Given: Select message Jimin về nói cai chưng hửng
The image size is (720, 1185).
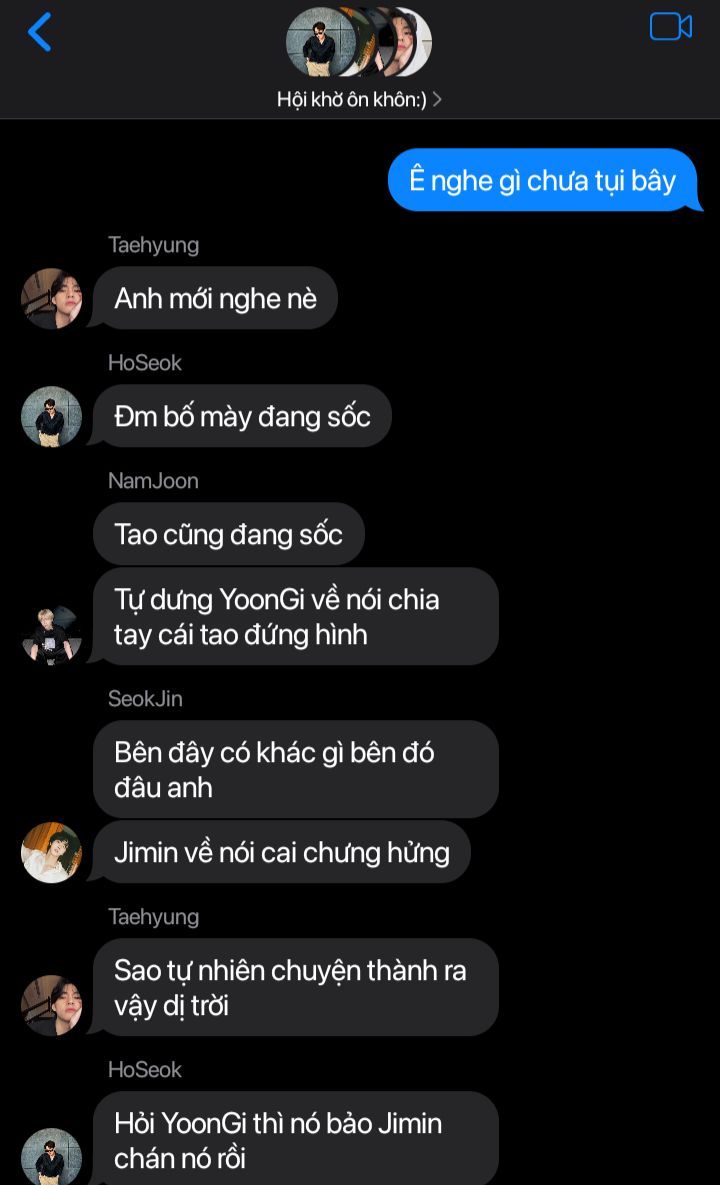Looking at the screenshot, I should click(281, 852).
